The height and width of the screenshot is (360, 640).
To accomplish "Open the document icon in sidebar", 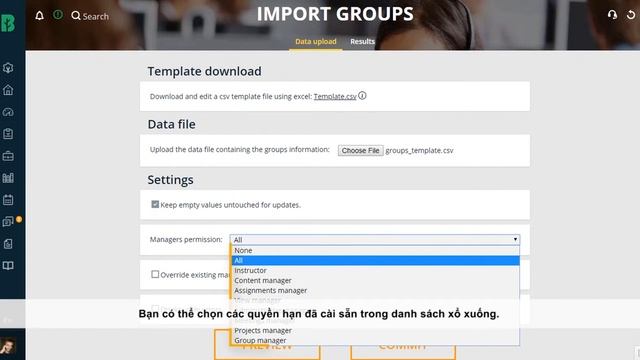I will tap(8, 244).
